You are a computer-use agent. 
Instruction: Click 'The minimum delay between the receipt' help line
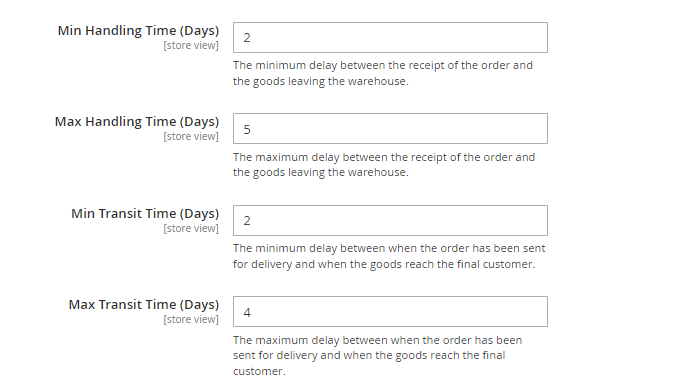pos(383,66)
